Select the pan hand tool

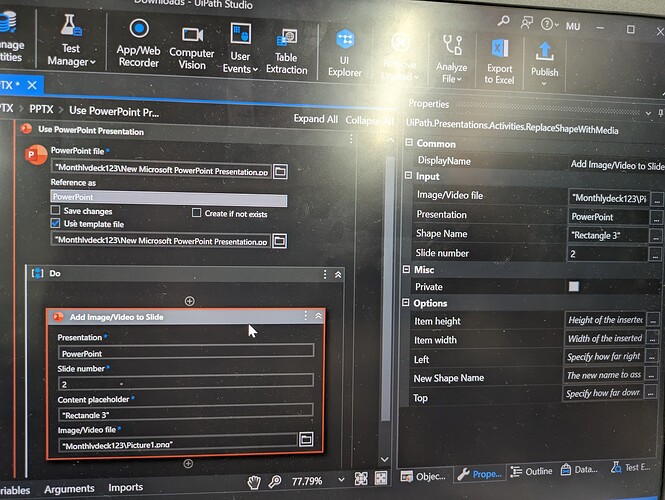point(254,482)
